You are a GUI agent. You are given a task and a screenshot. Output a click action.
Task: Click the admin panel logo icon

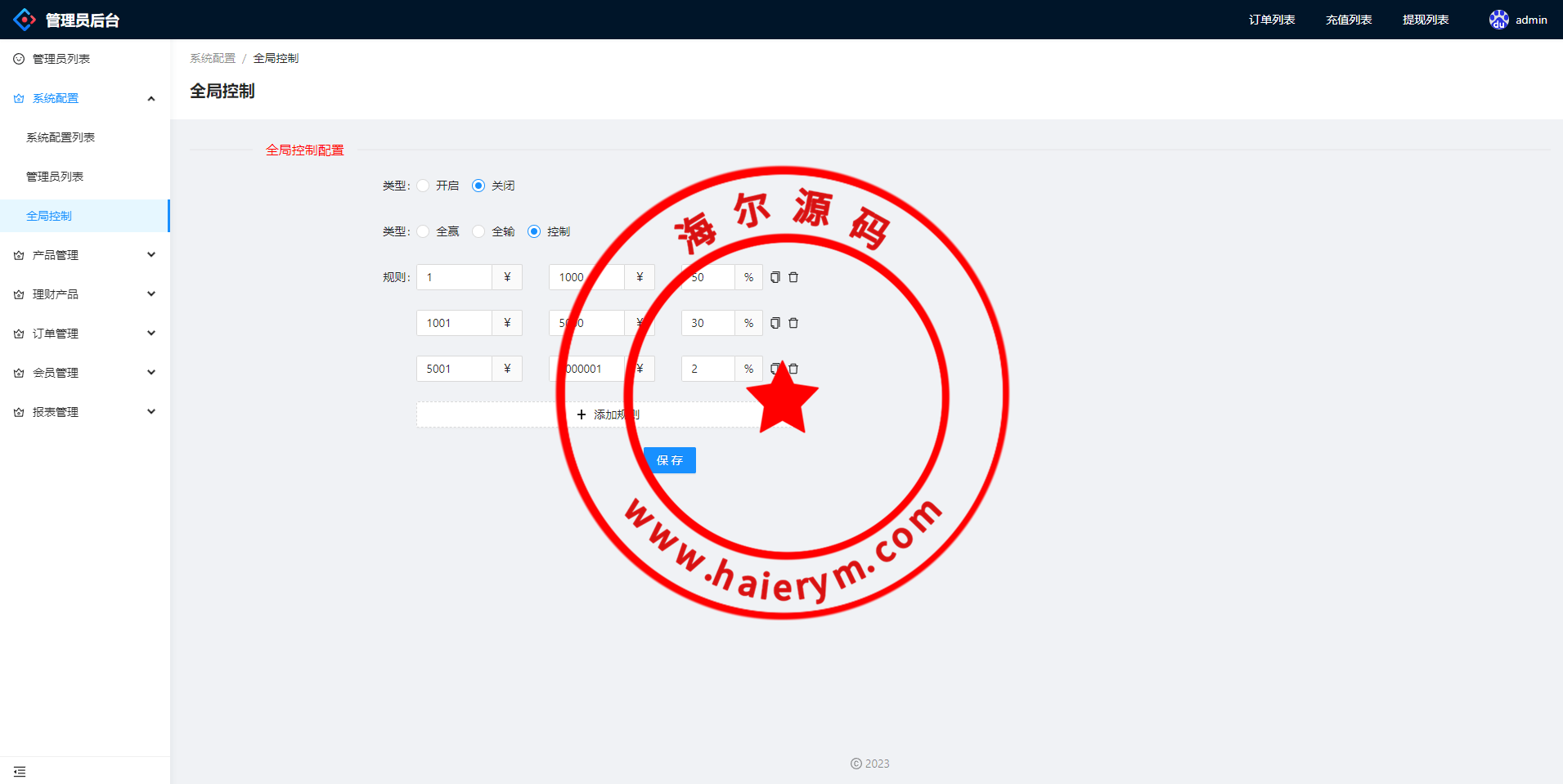click(x=25, y=20)
